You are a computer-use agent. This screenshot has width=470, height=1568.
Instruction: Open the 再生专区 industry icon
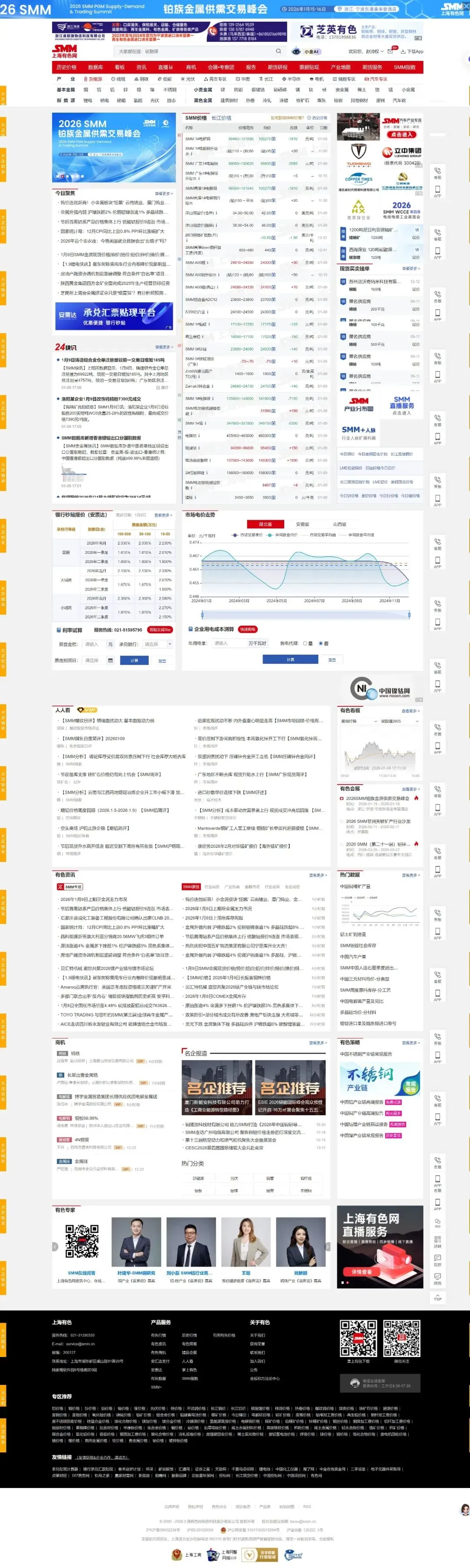206,79
